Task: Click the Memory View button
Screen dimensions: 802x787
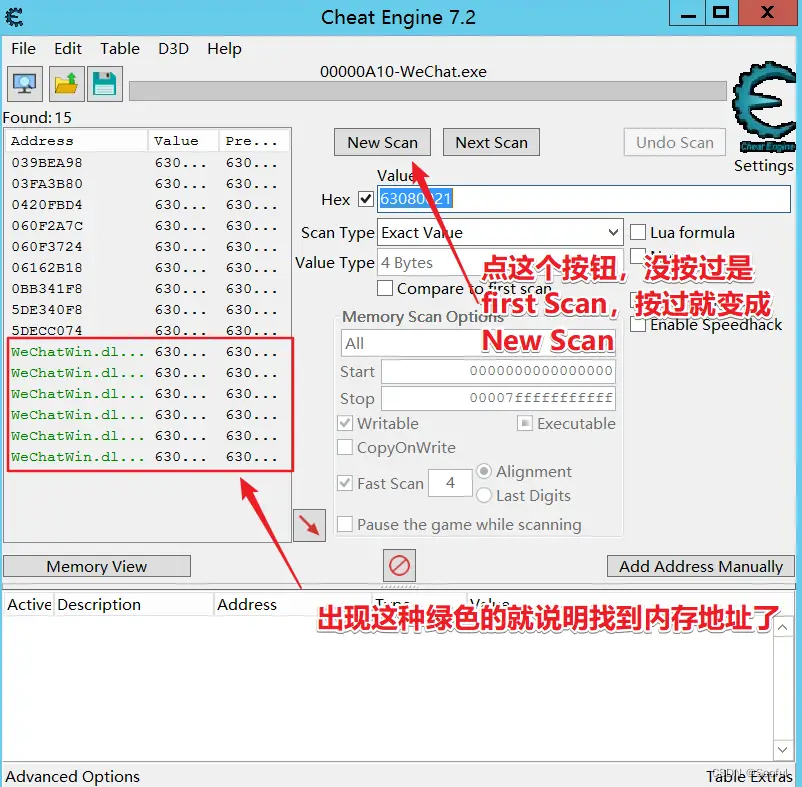Action: coord(96,566)
